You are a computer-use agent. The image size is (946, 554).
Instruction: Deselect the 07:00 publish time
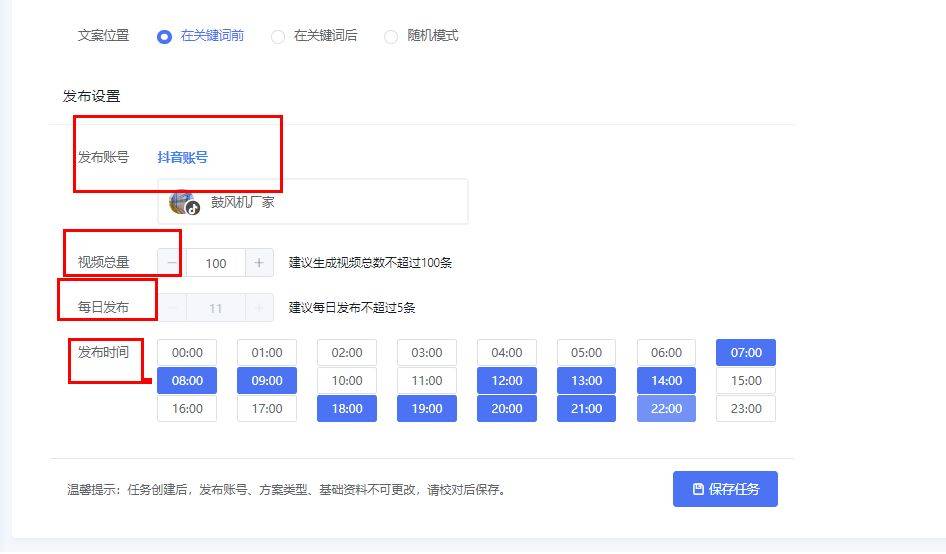[x=746, y=352]
